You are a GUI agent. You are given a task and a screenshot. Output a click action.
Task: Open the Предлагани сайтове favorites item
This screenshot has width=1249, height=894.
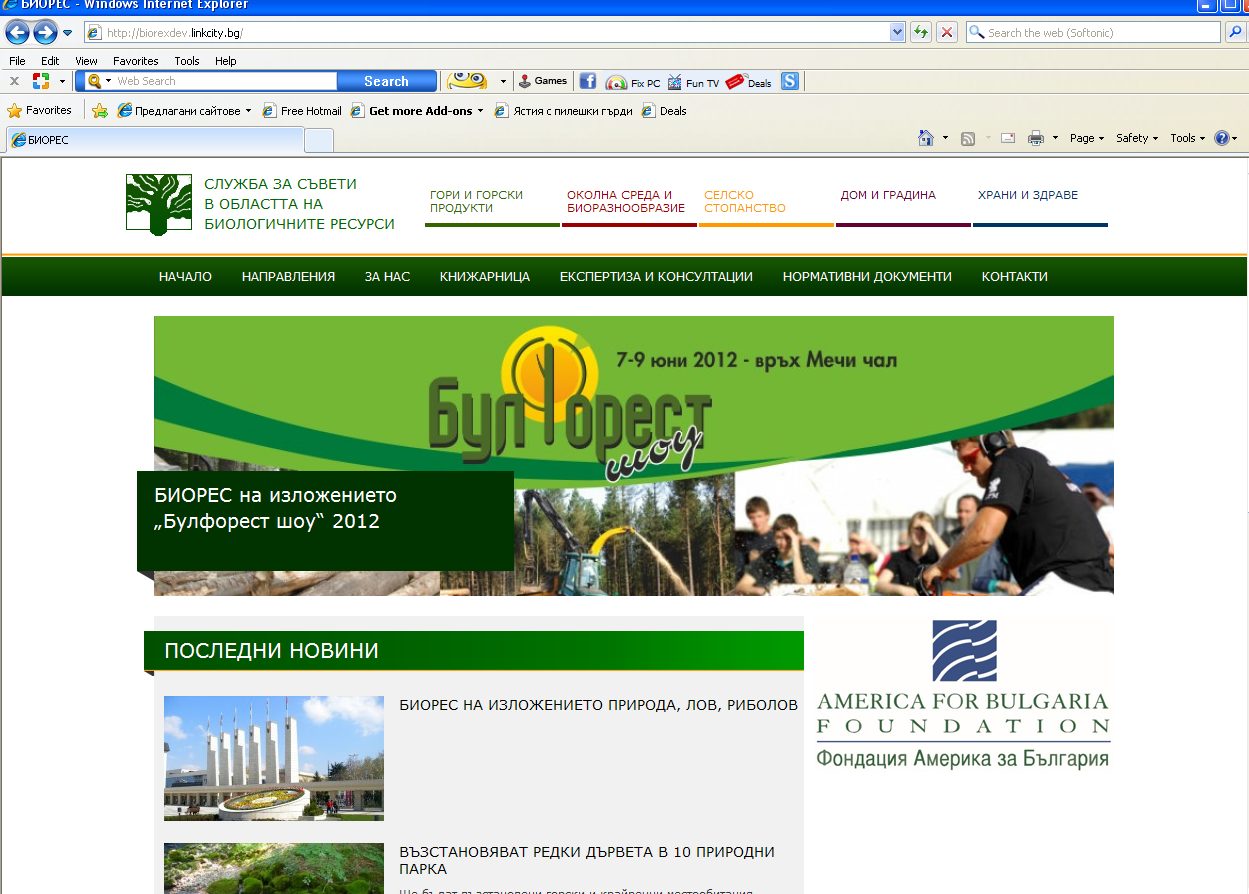tap(185, 111)
